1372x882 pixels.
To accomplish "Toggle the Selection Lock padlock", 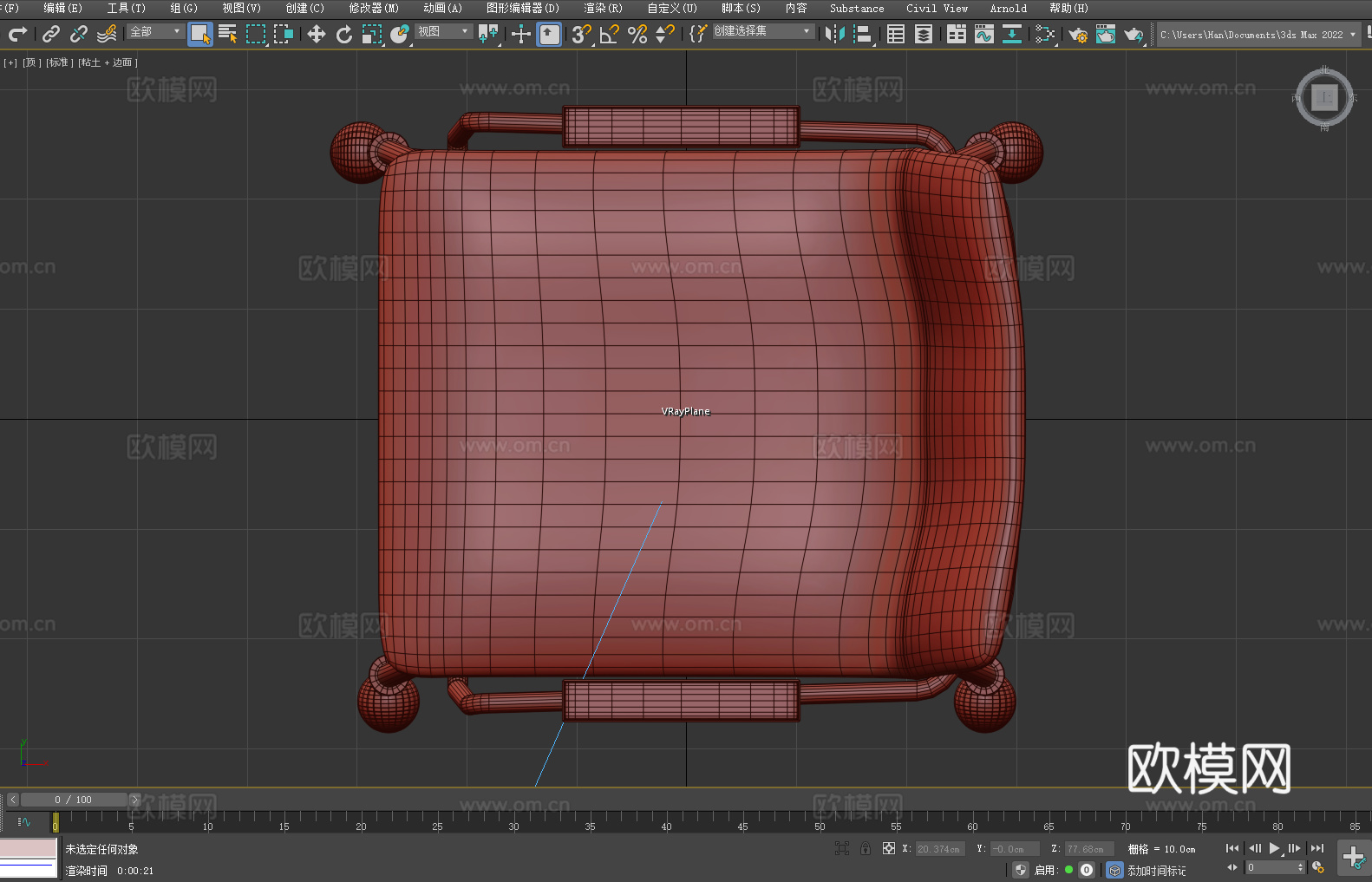I will click(x=866, y=848).
